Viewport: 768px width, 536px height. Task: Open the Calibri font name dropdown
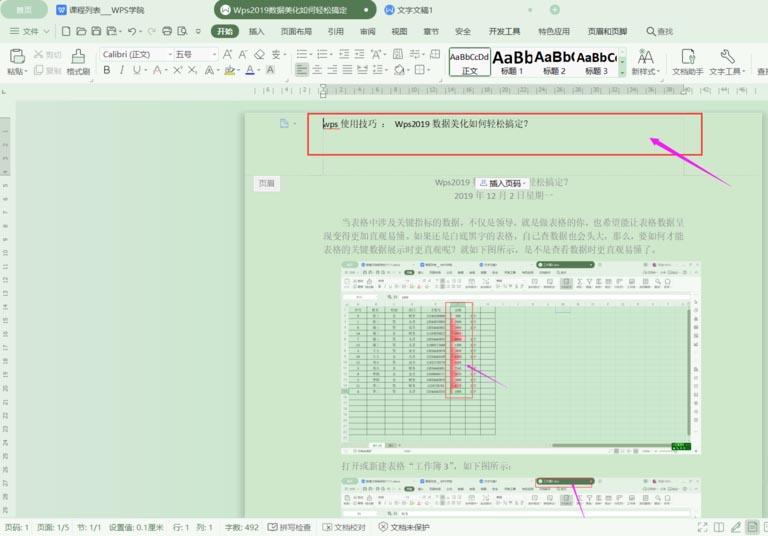170,54
